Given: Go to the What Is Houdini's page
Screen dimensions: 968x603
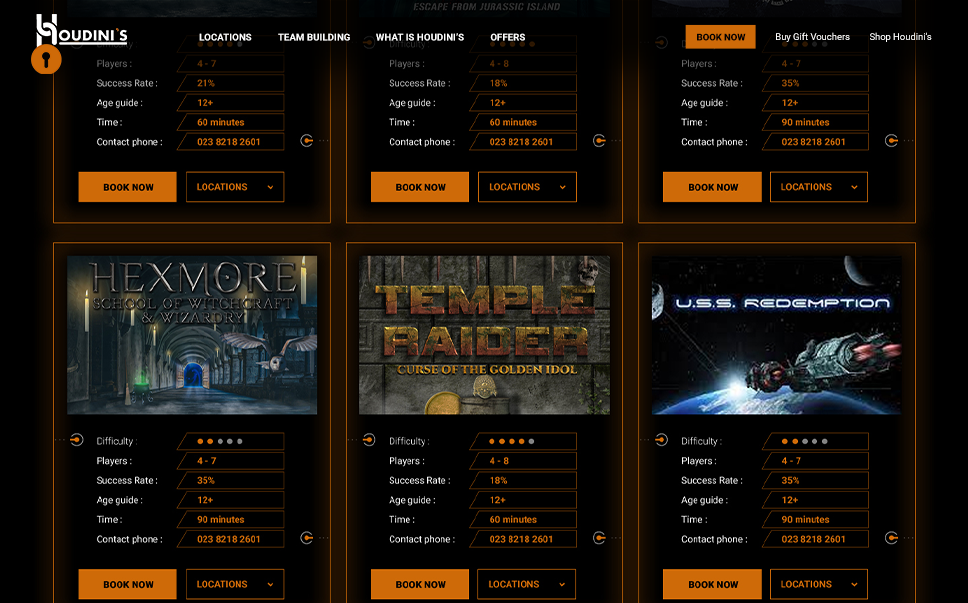Looking at the screenshot, I should click(420, 37).
